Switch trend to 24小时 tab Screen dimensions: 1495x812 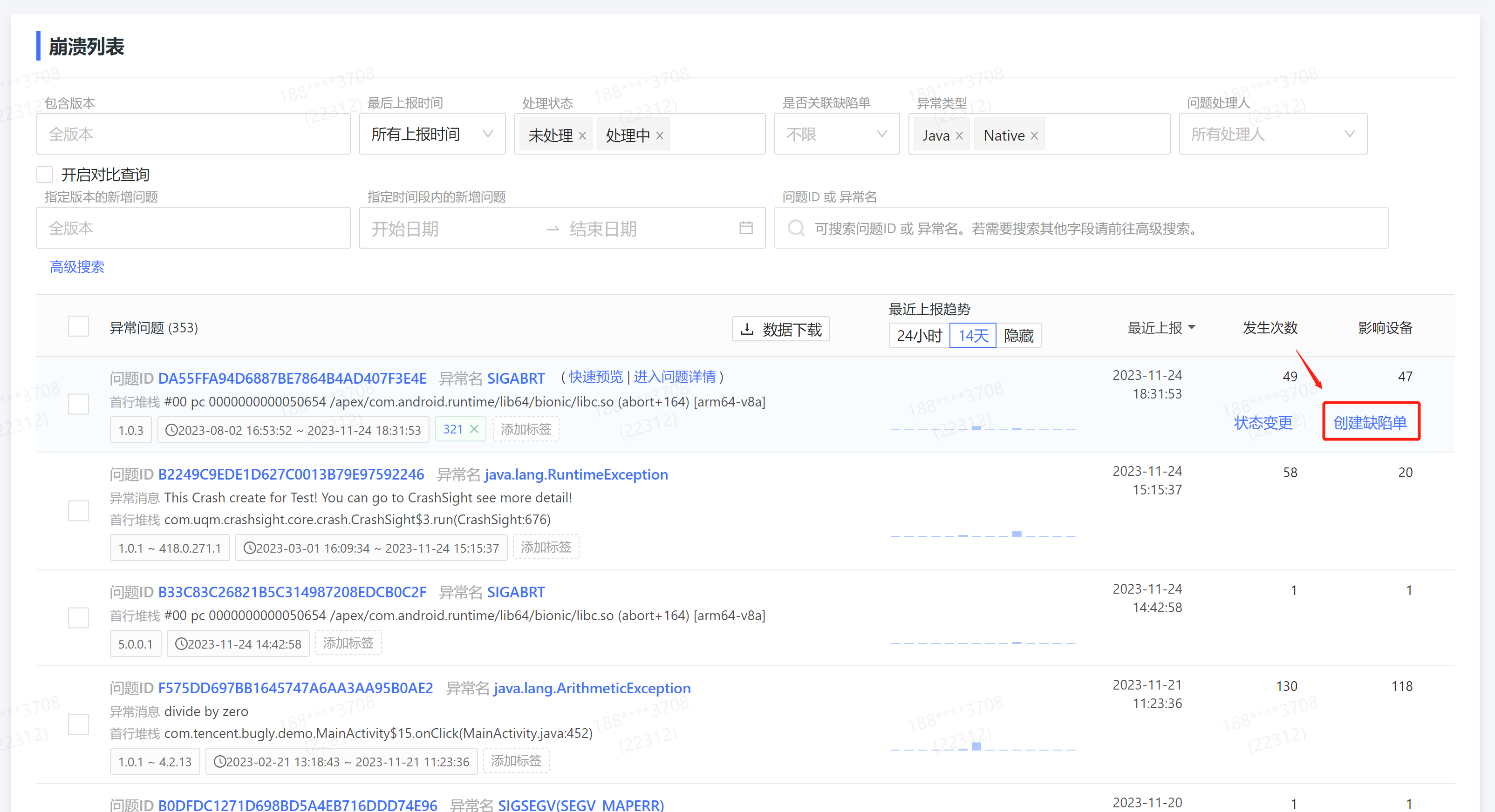[919, 335]
